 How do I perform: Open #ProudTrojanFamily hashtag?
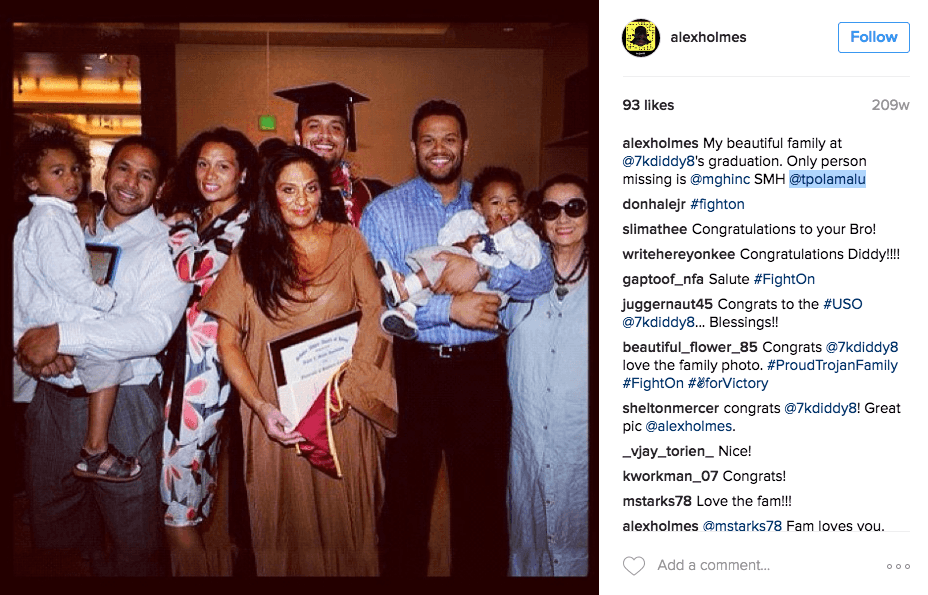pyautogui.click(x=832, y=365)
